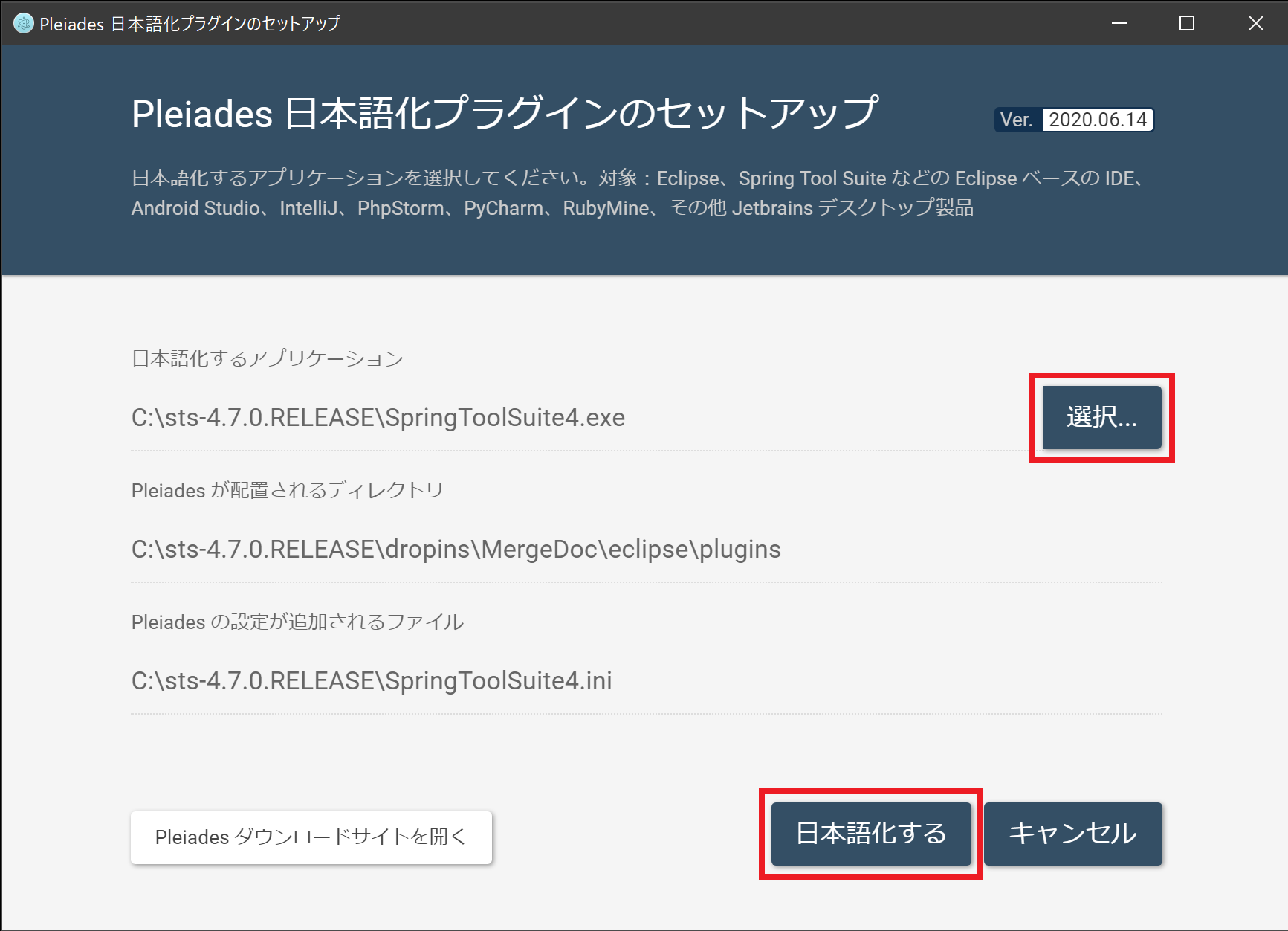This screenshot has width=1288, height=931.
Task: Click the Ver. label in header
Action: click(x=1017, y=120)
